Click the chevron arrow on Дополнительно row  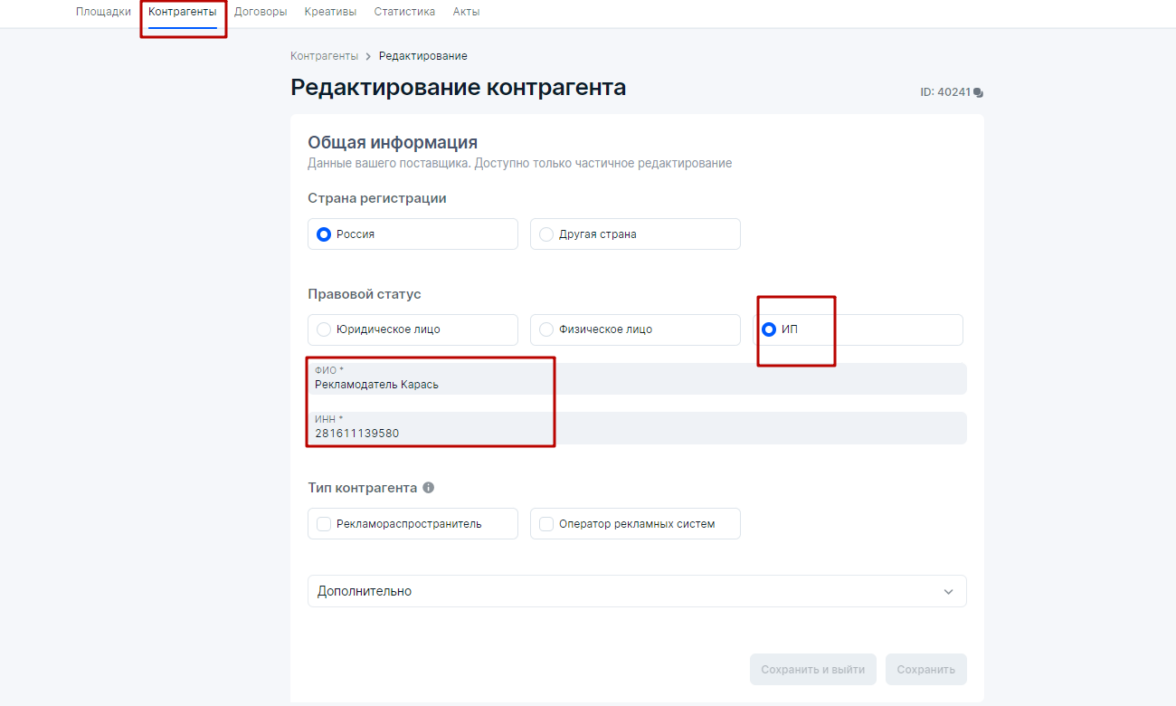[x=948, y=592]
